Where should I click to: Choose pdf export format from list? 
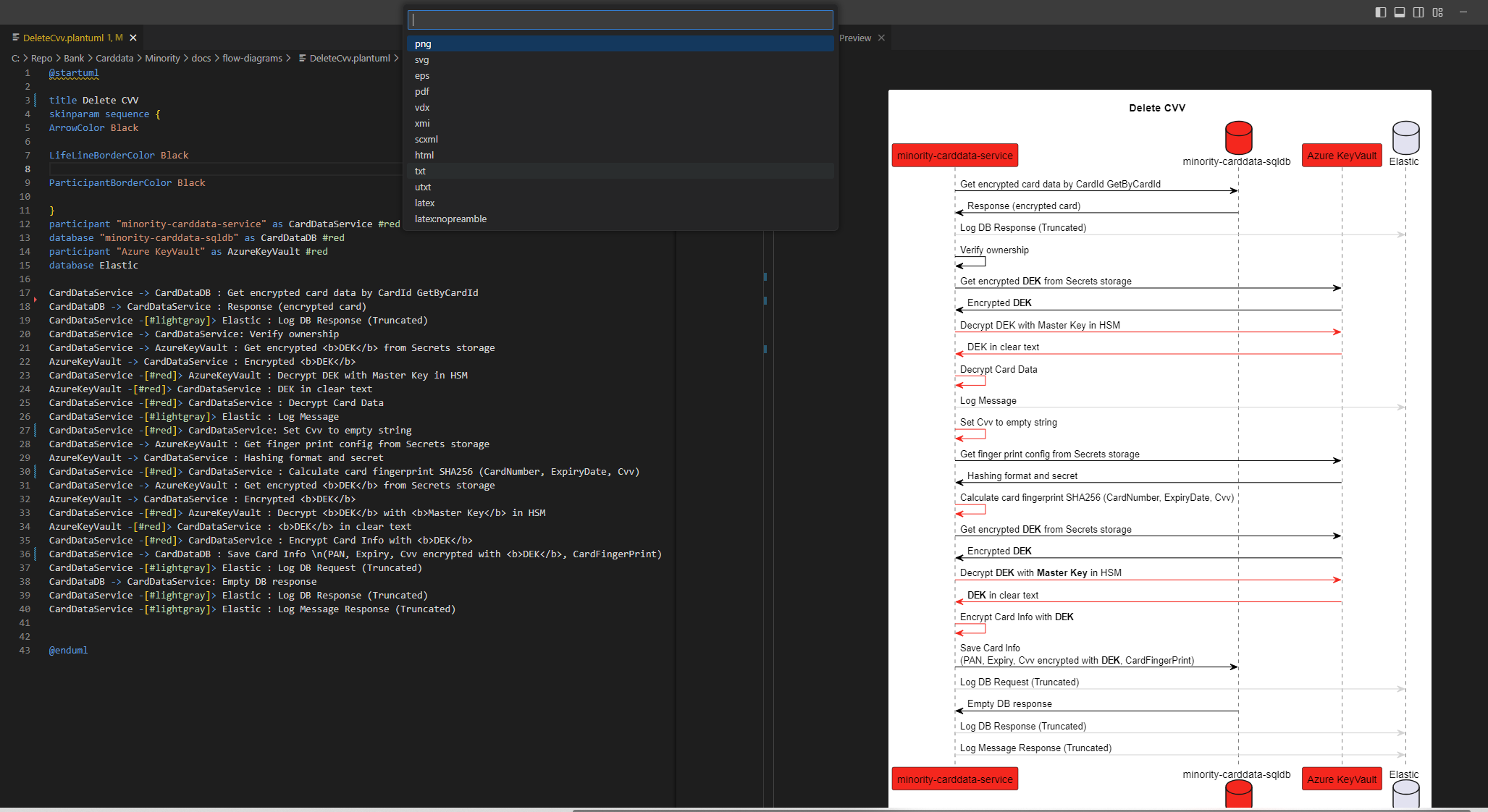[x=422, y=92]
